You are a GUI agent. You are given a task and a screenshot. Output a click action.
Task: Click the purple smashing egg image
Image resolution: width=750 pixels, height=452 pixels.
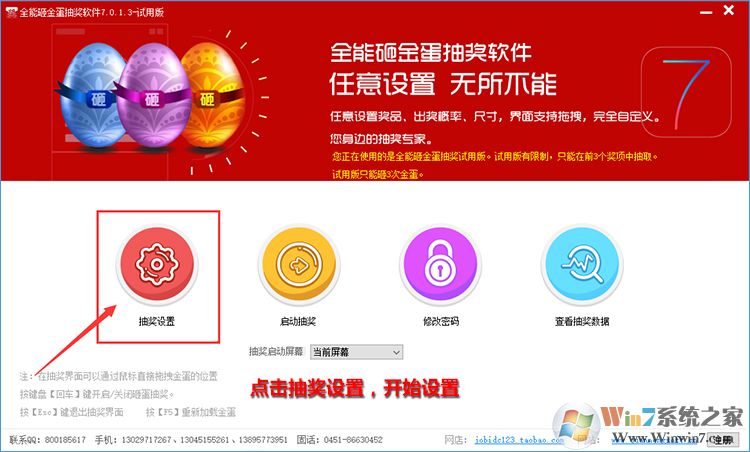[153, 95]
